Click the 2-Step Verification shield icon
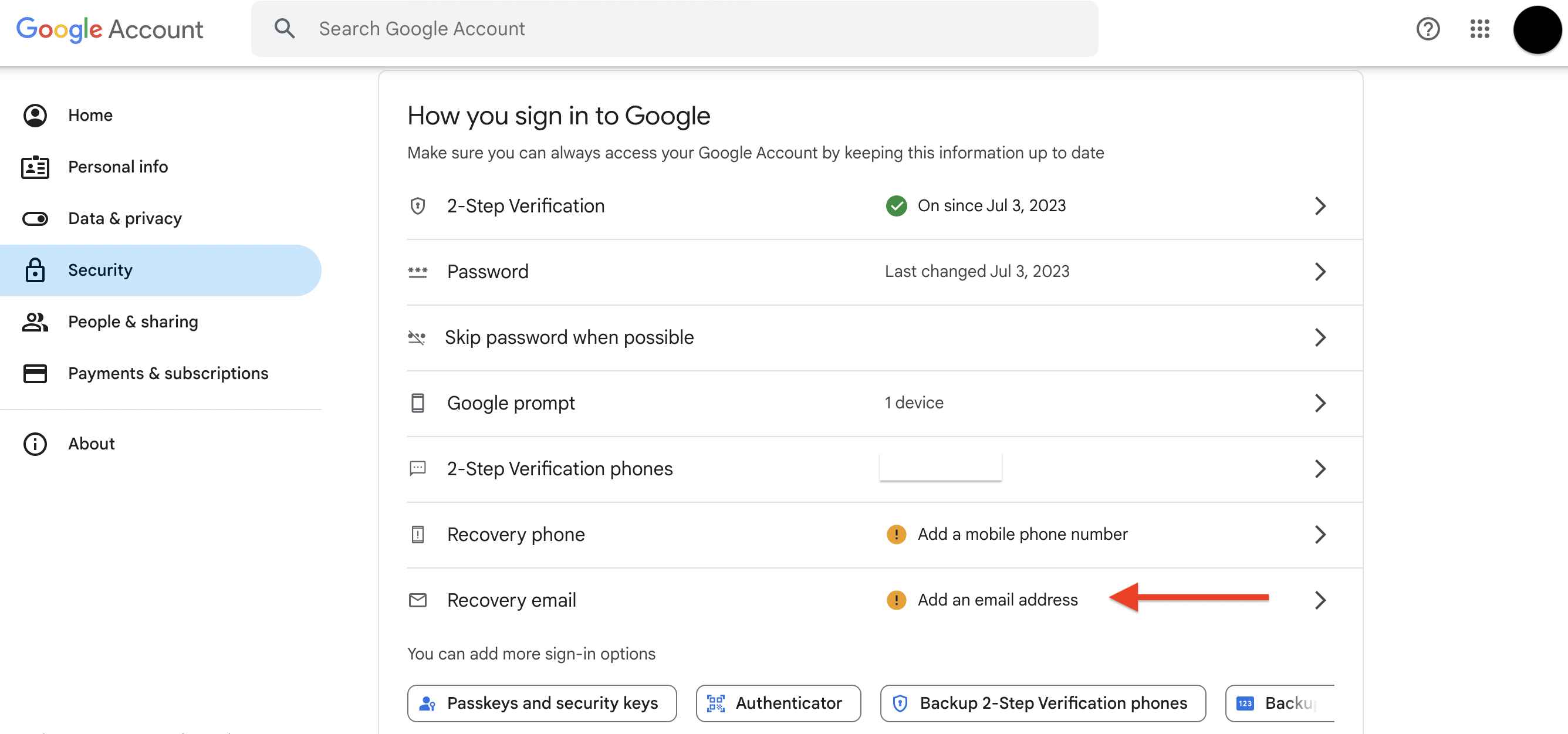 [x=418, y=206]
